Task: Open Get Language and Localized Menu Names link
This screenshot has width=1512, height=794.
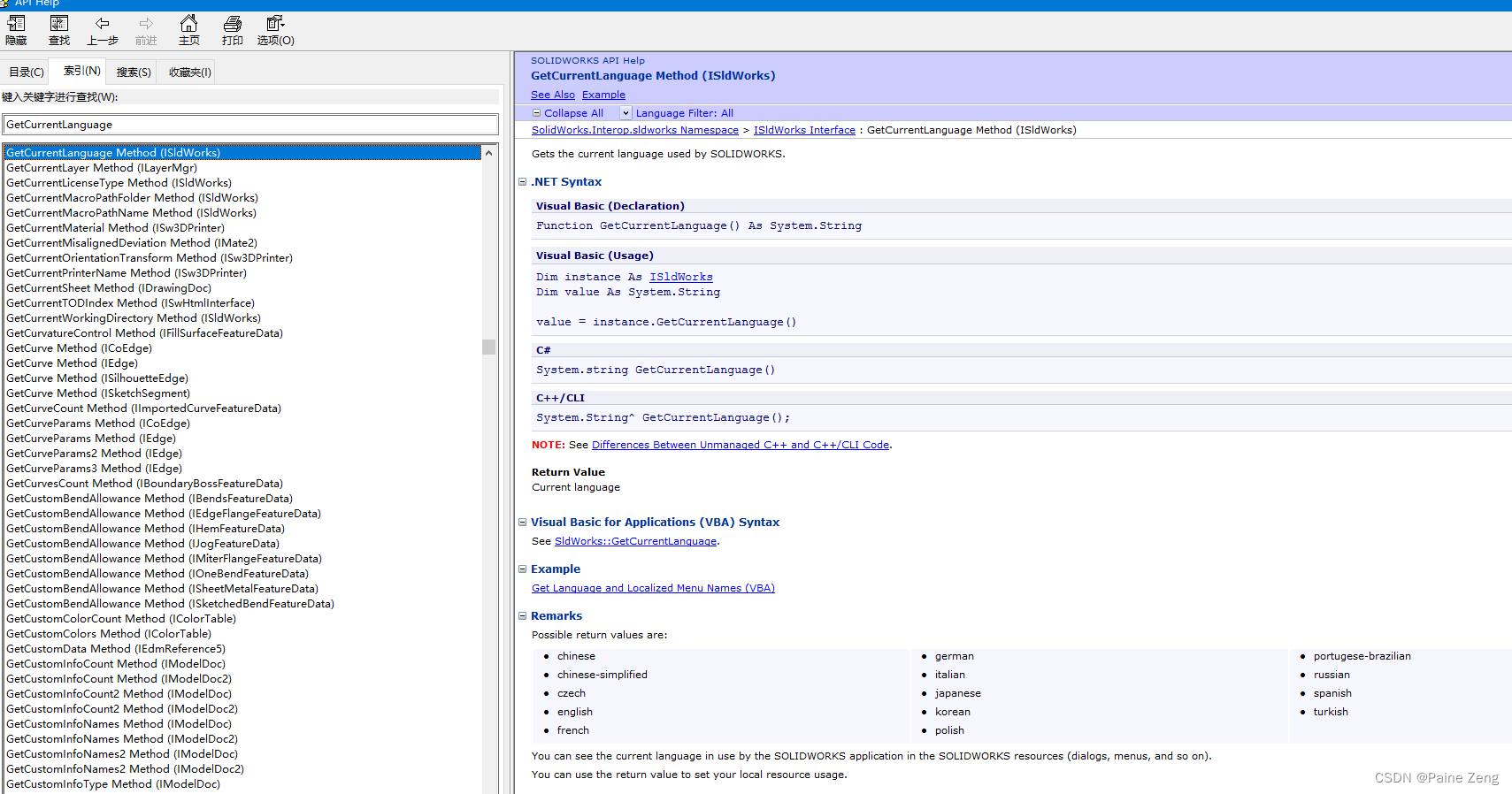Action: coord(653,588)
